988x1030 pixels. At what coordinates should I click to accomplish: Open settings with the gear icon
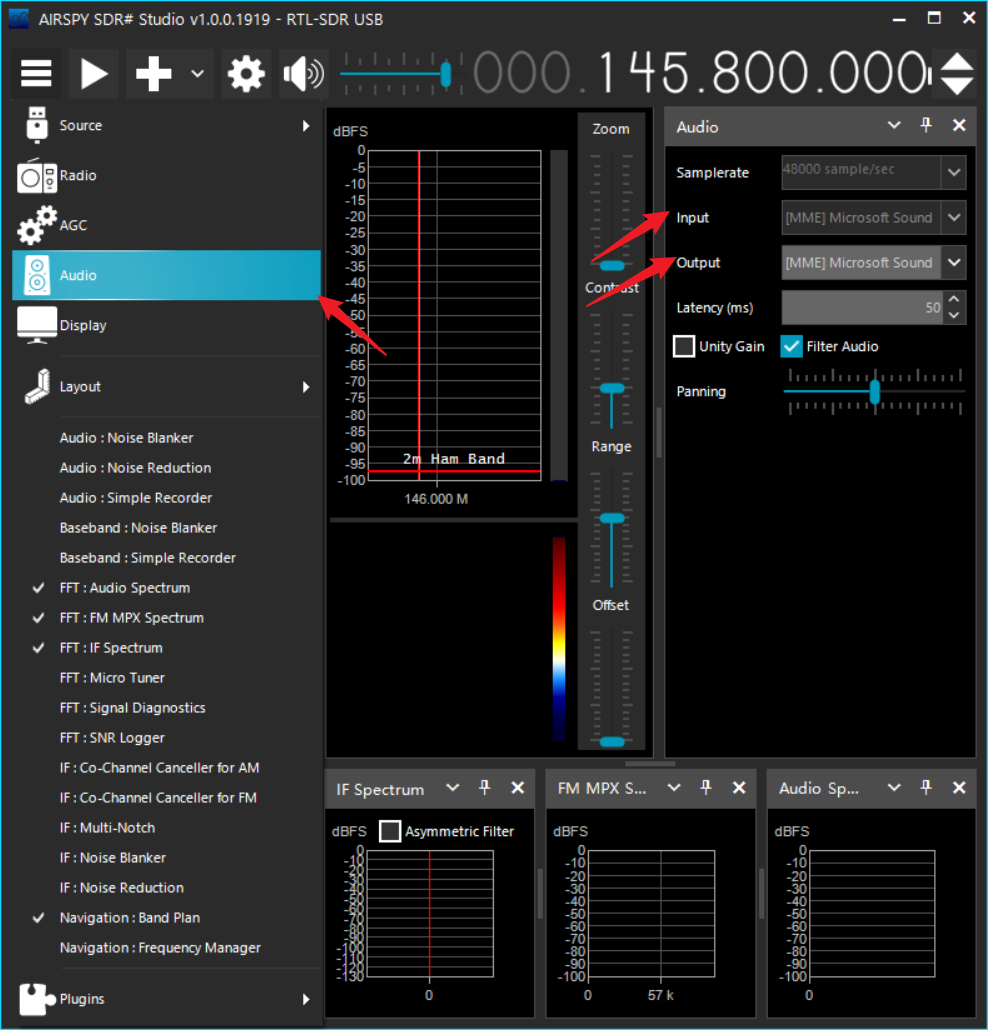click(x=246, y=73)
